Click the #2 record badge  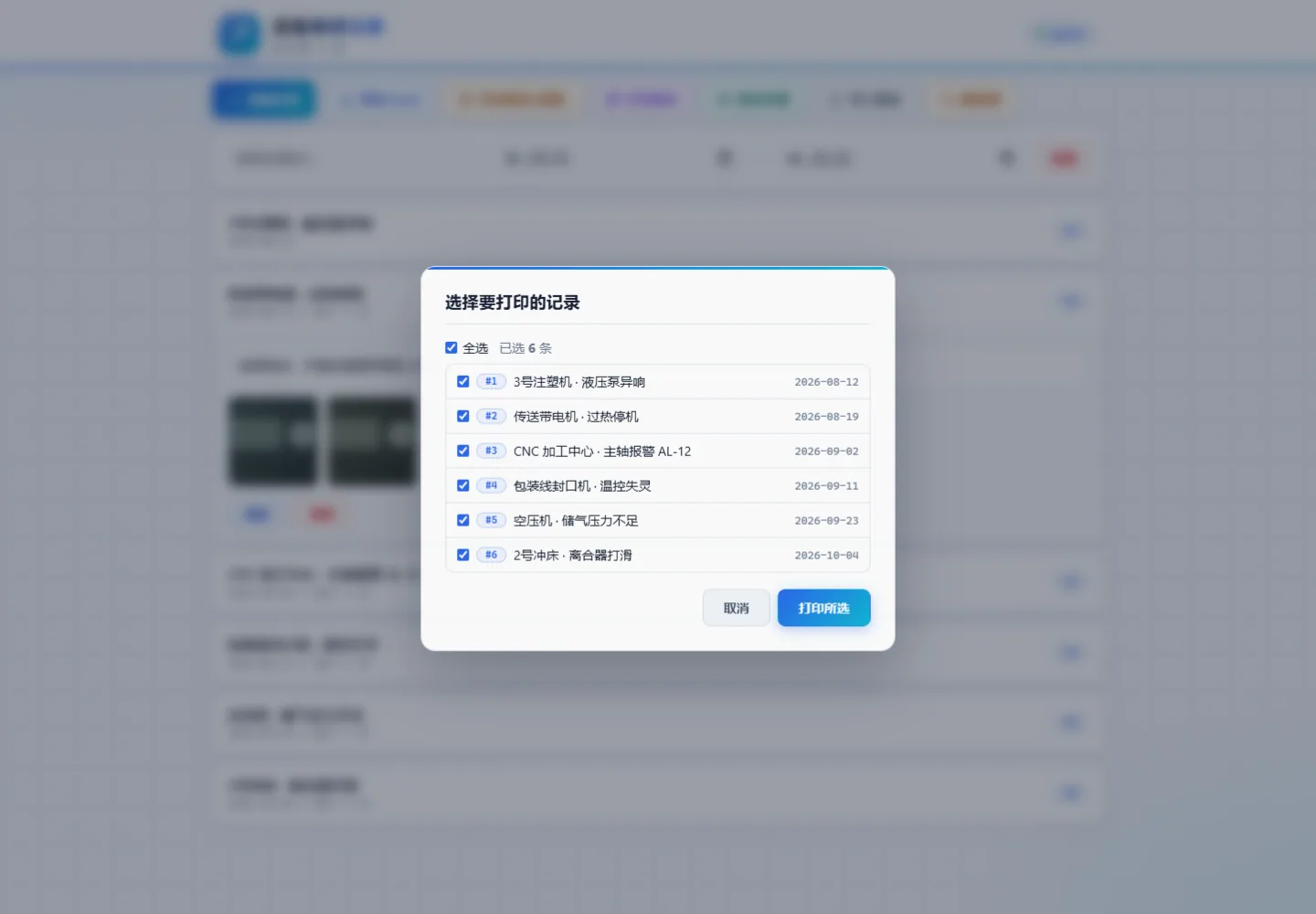point(492,416)
